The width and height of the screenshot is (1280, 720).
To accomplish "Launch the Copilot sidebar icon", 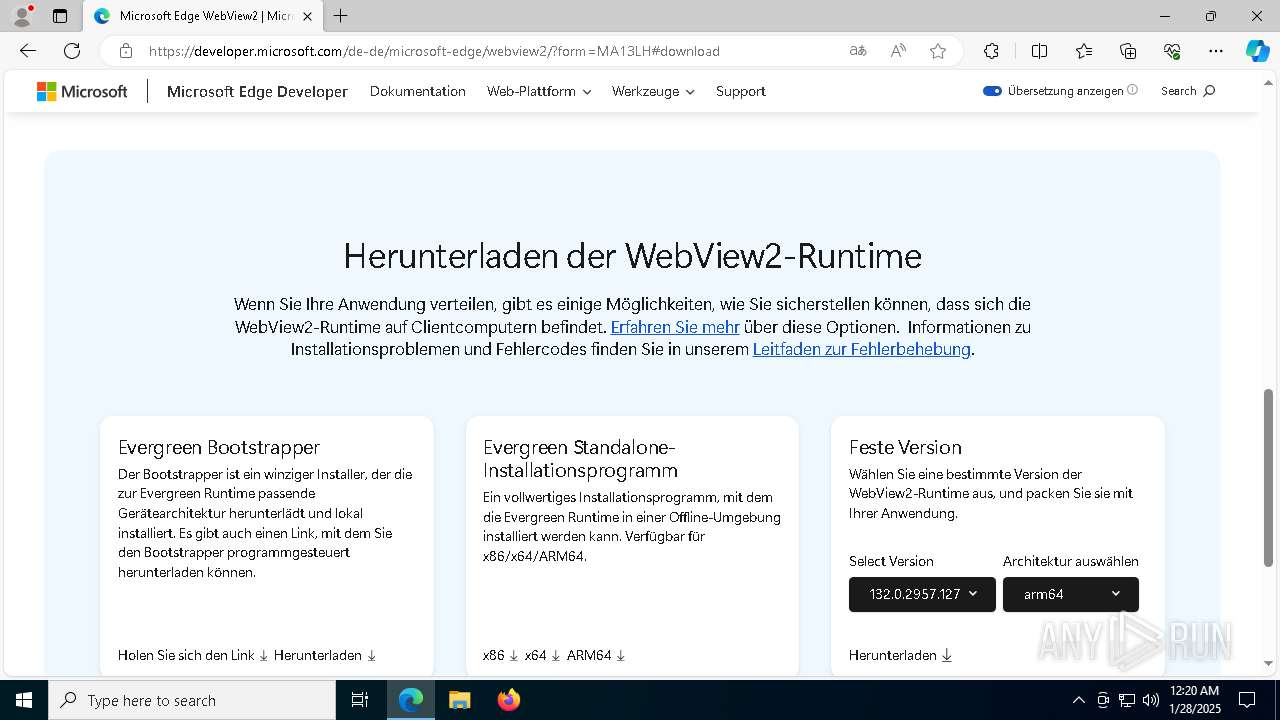I will coord(1257,51).
